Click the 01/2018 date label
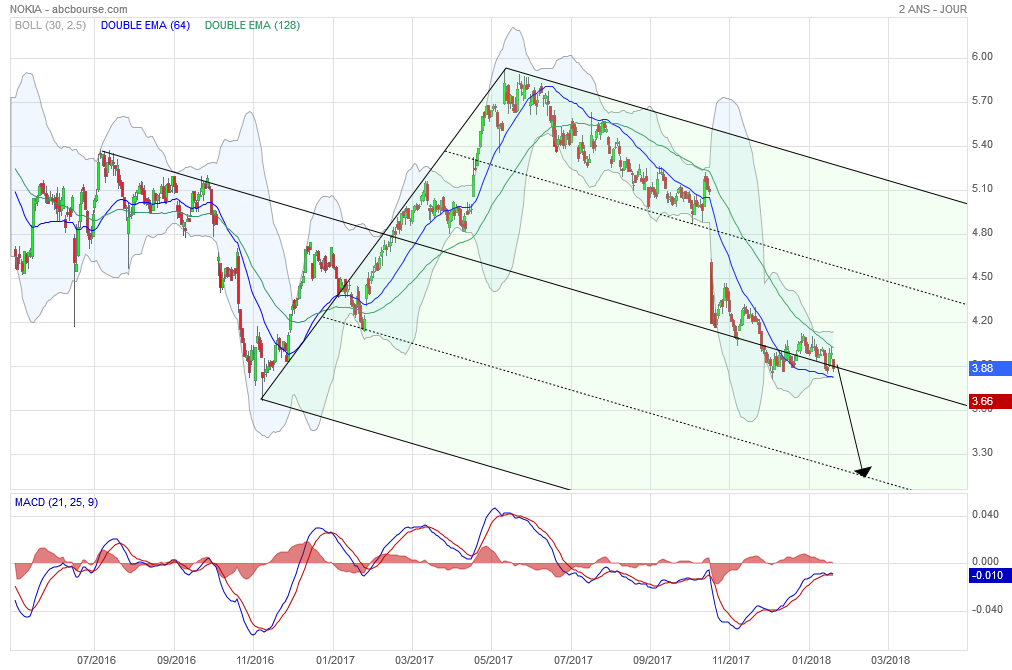The image size is (1012, 670). (x=811, y=660)
